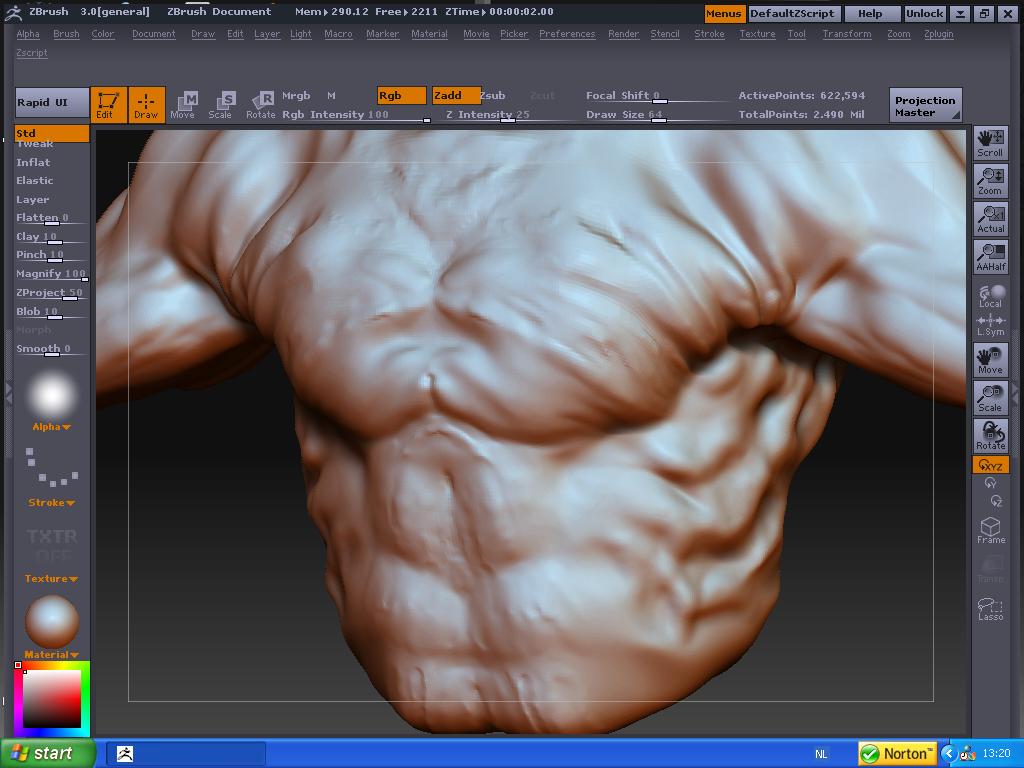Screen dimensions: 1024x768
Task: Activate Edit mode icon
Action: (108, 104)
